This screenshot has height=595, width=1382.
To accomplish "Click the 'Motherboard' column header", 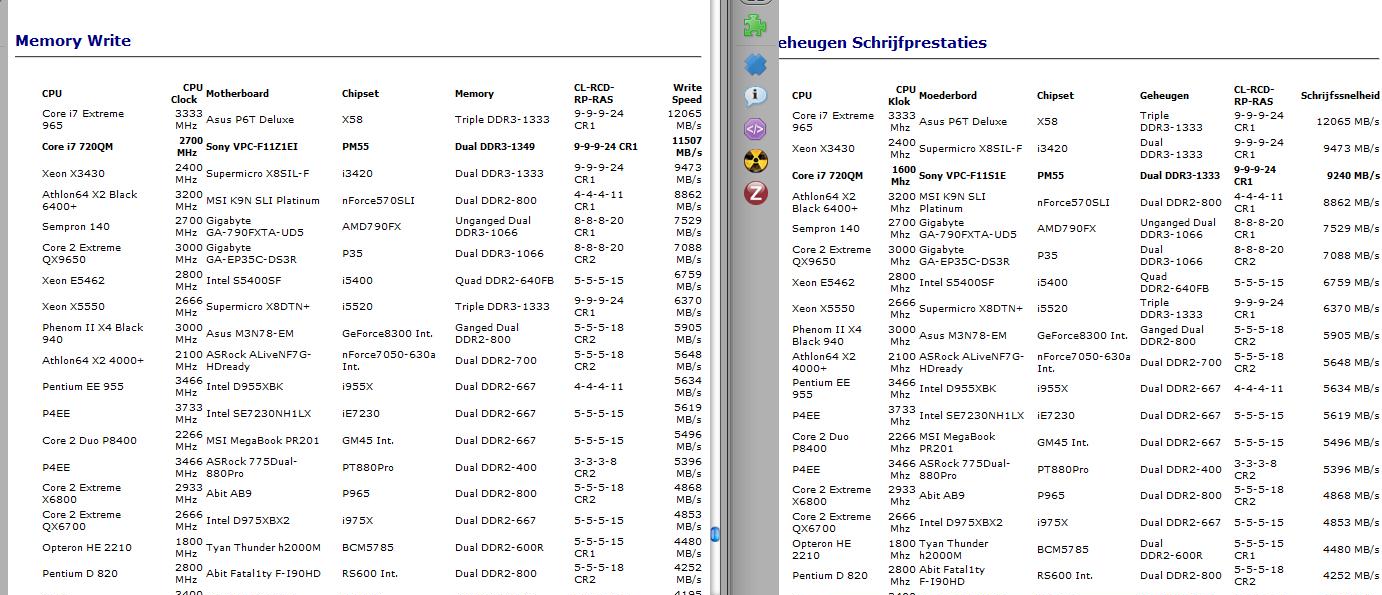I will tap(237, 93).
